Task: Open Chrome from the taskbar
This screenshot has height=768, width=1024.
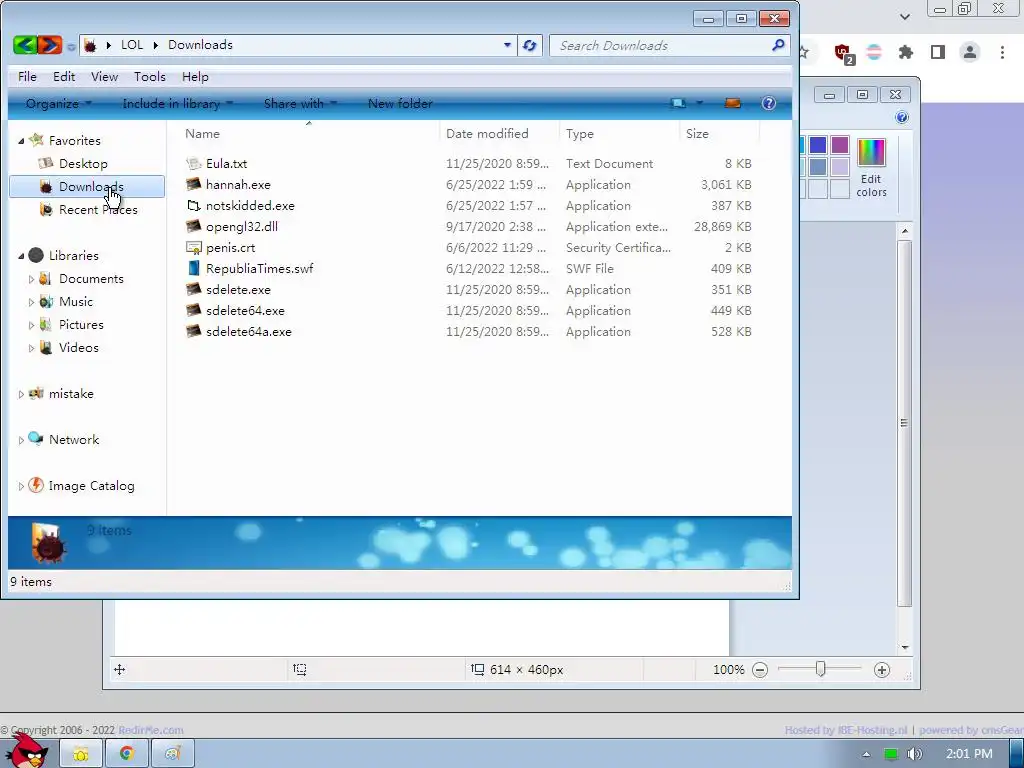Action: (x=127, y=754)
